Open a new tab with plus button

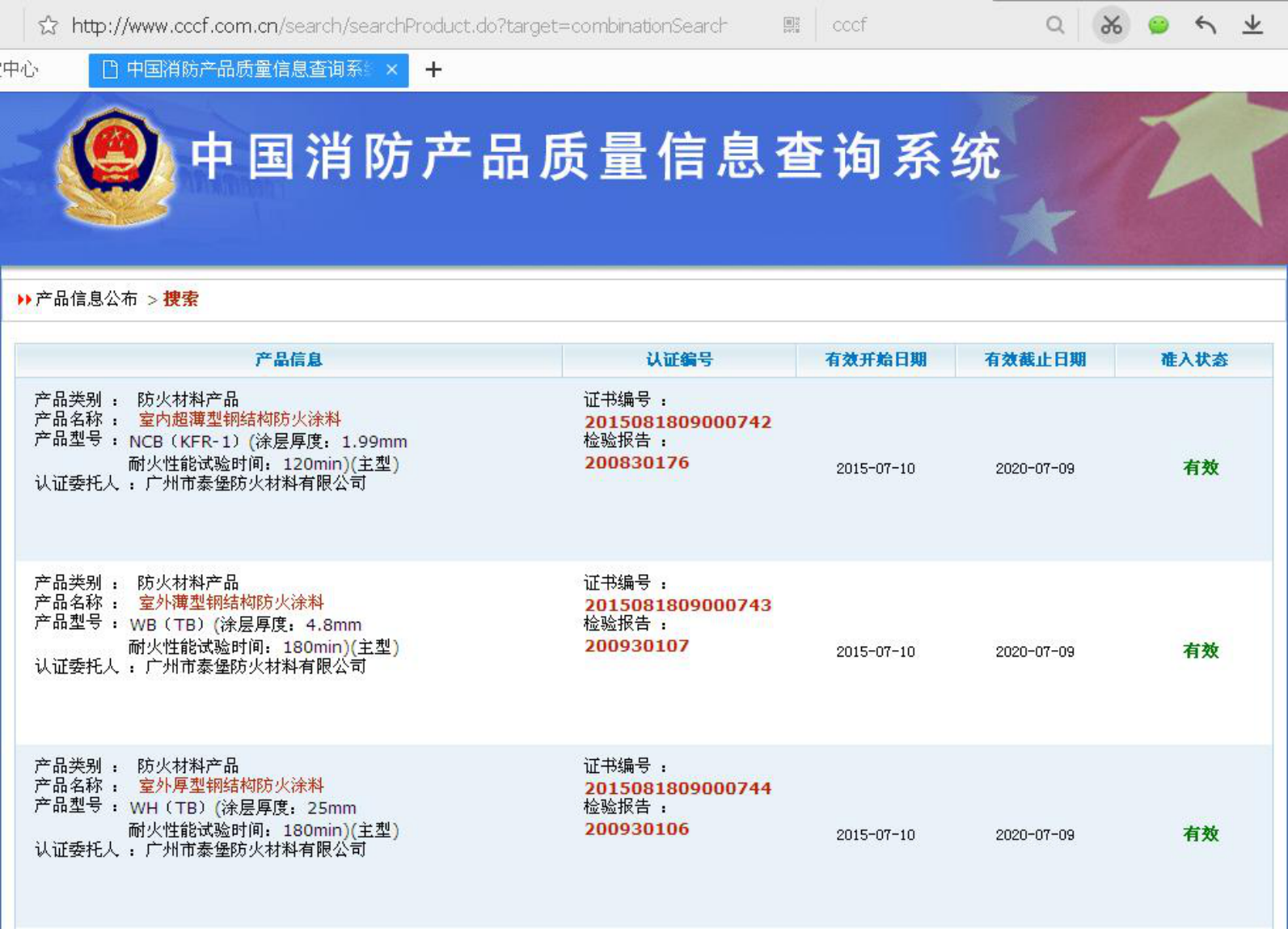coord(433,70)
